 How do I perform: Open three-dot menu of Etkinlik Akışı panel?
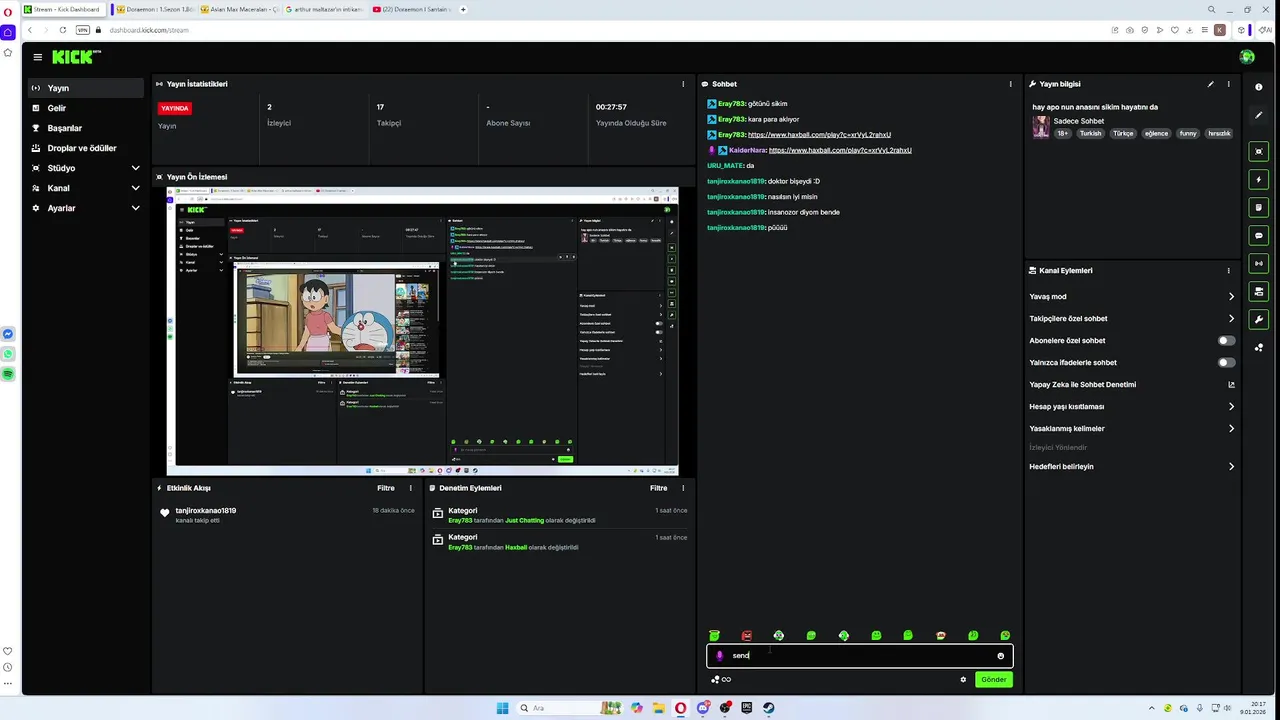(410, 488)
